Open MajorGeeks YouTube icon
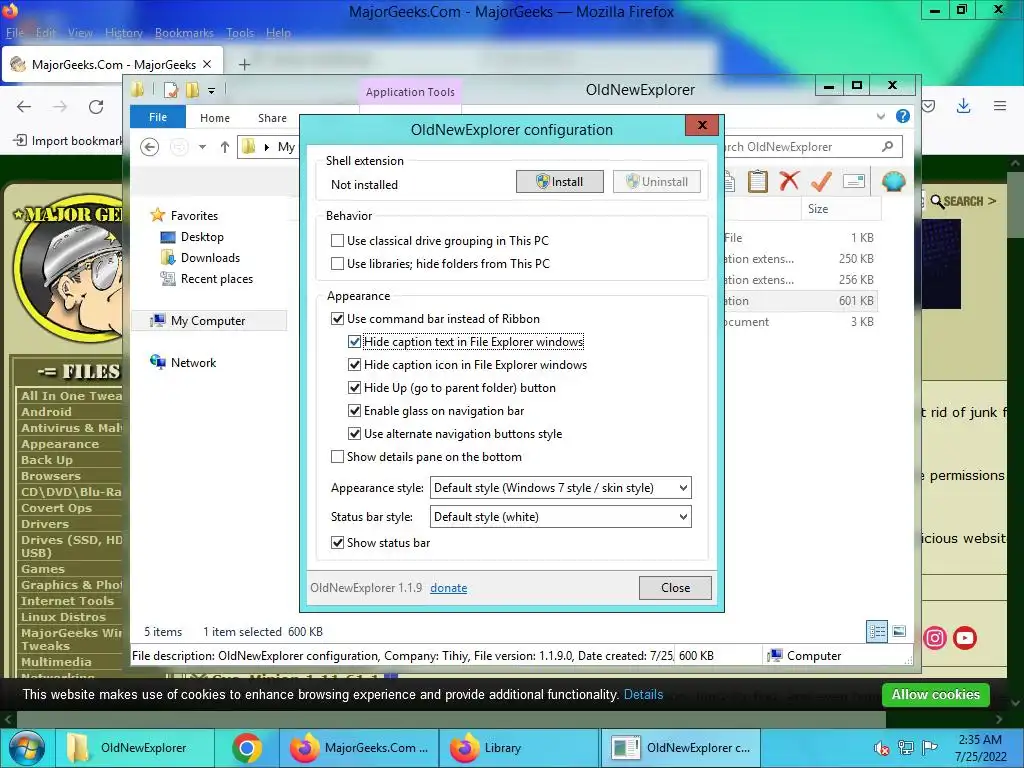 coord(965,637)
